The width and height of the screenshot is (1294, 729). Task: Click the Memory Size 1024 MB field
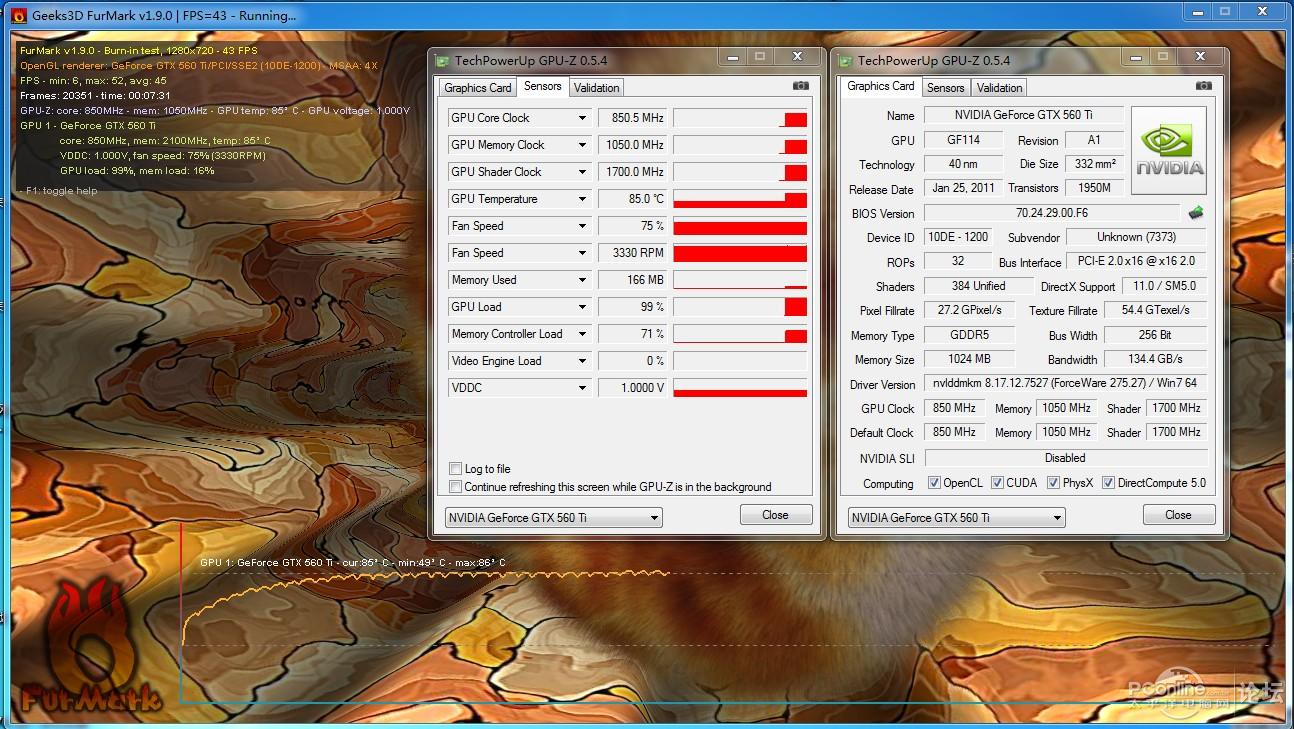tap(969, 359)
